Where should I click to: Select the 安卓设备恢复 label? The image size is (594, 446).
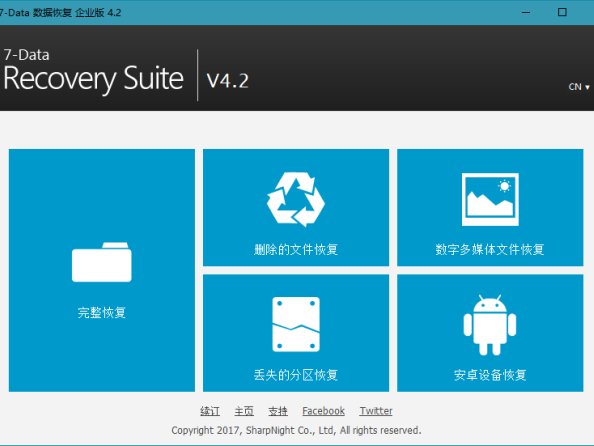click(x=490, y=375)
